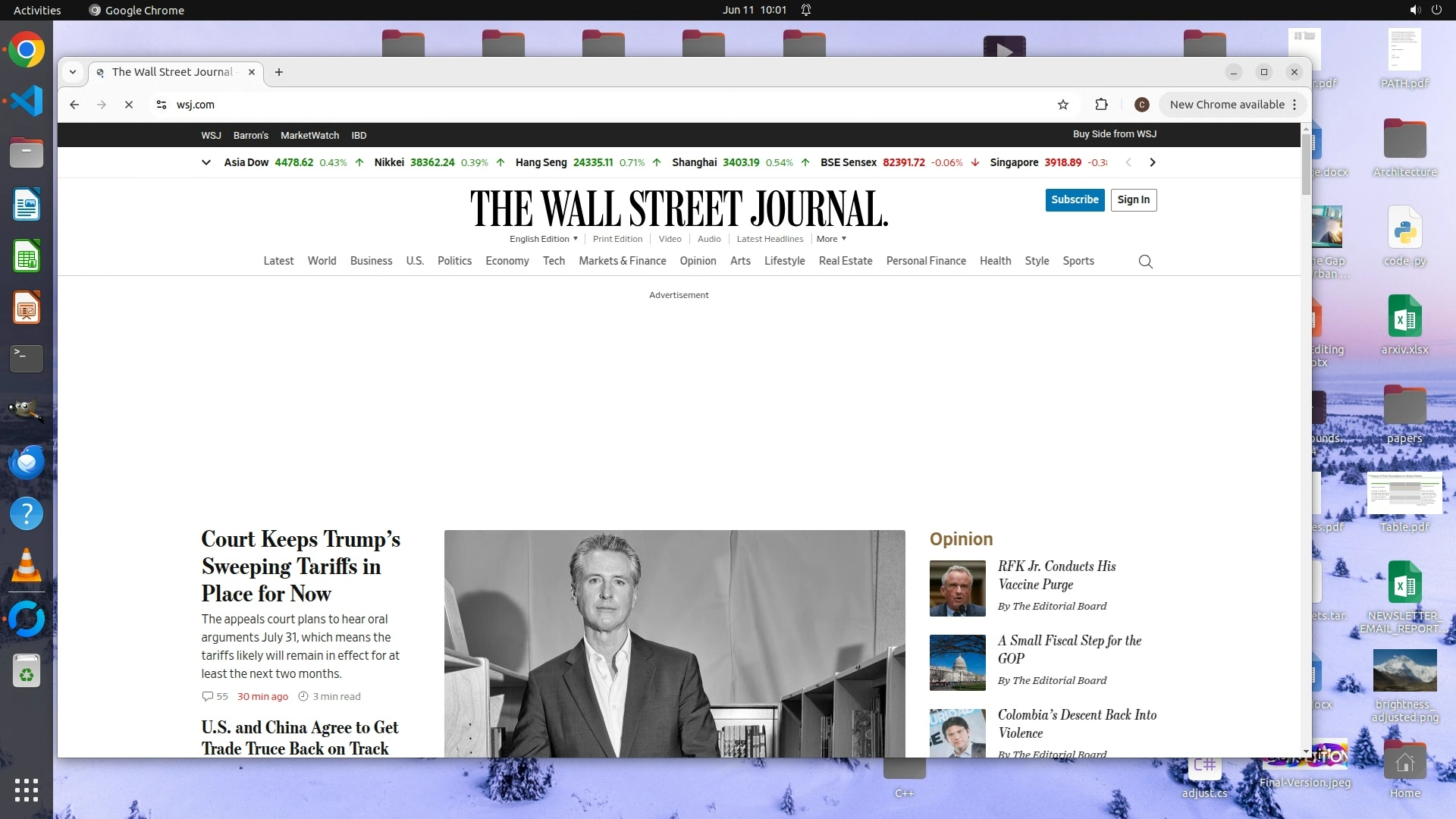Launch Thunderbird from the dock

pyautogui.click(x=27, y=462)
